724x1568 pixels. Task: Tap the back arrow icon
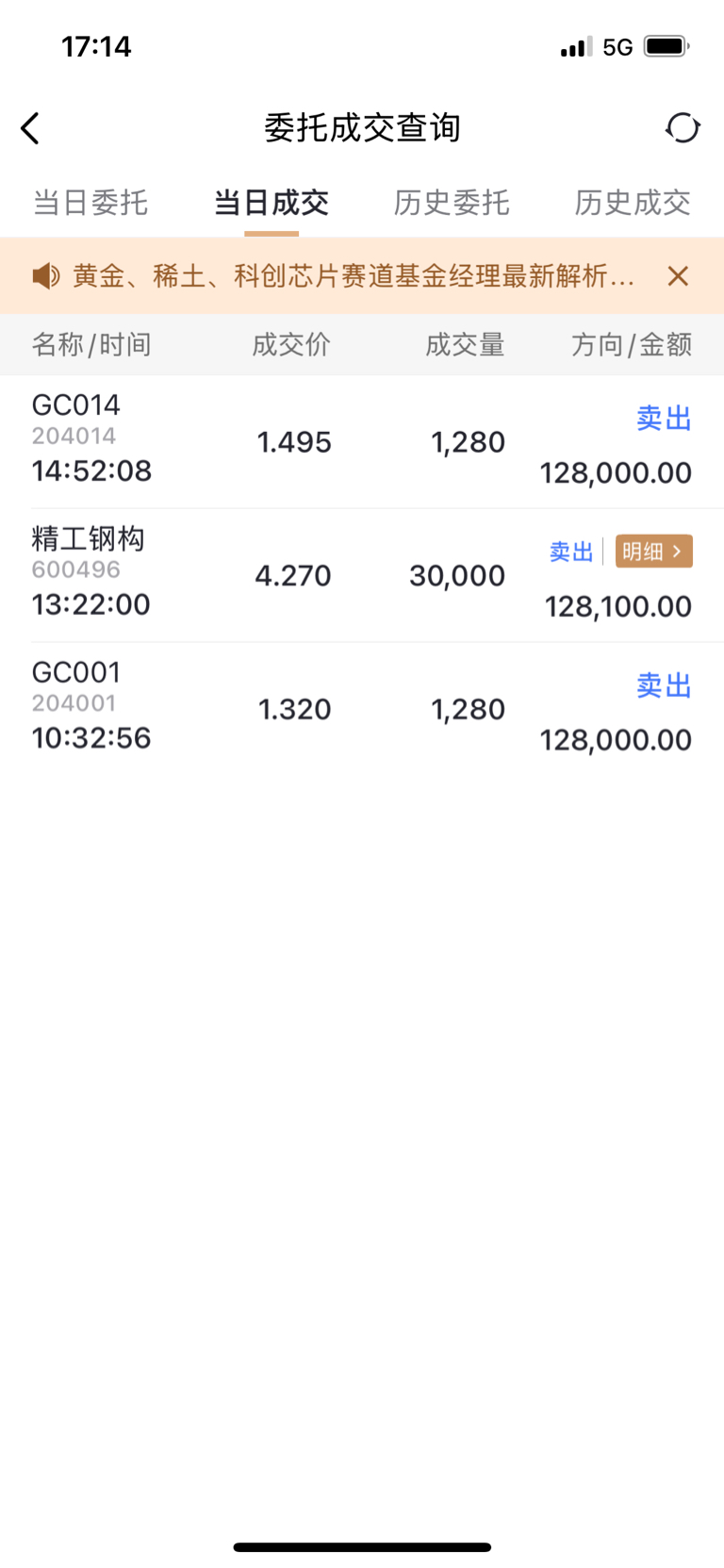point(31,128)
